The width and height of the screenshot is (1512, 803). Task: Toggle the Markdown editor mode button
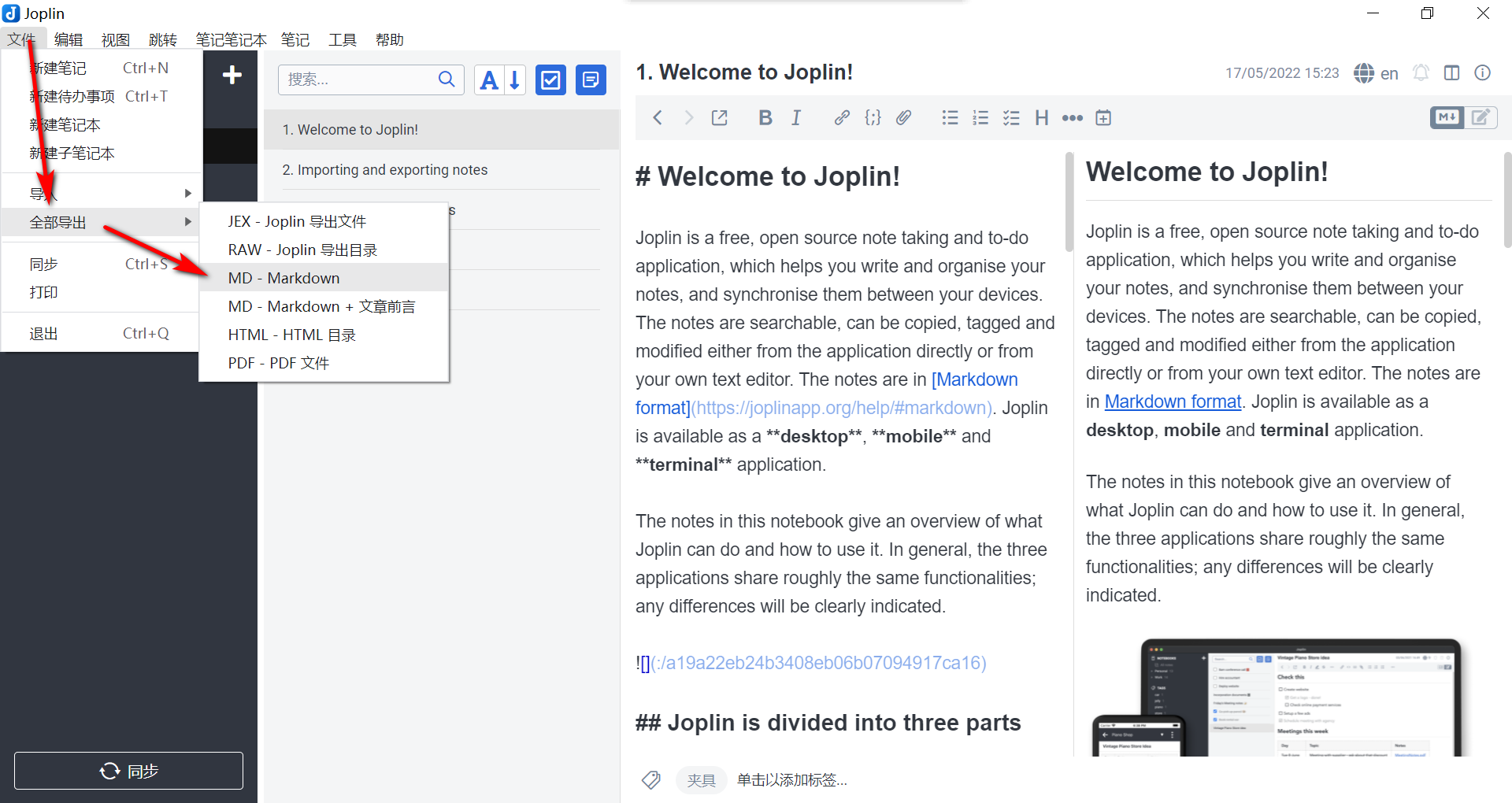point(1447,117)
